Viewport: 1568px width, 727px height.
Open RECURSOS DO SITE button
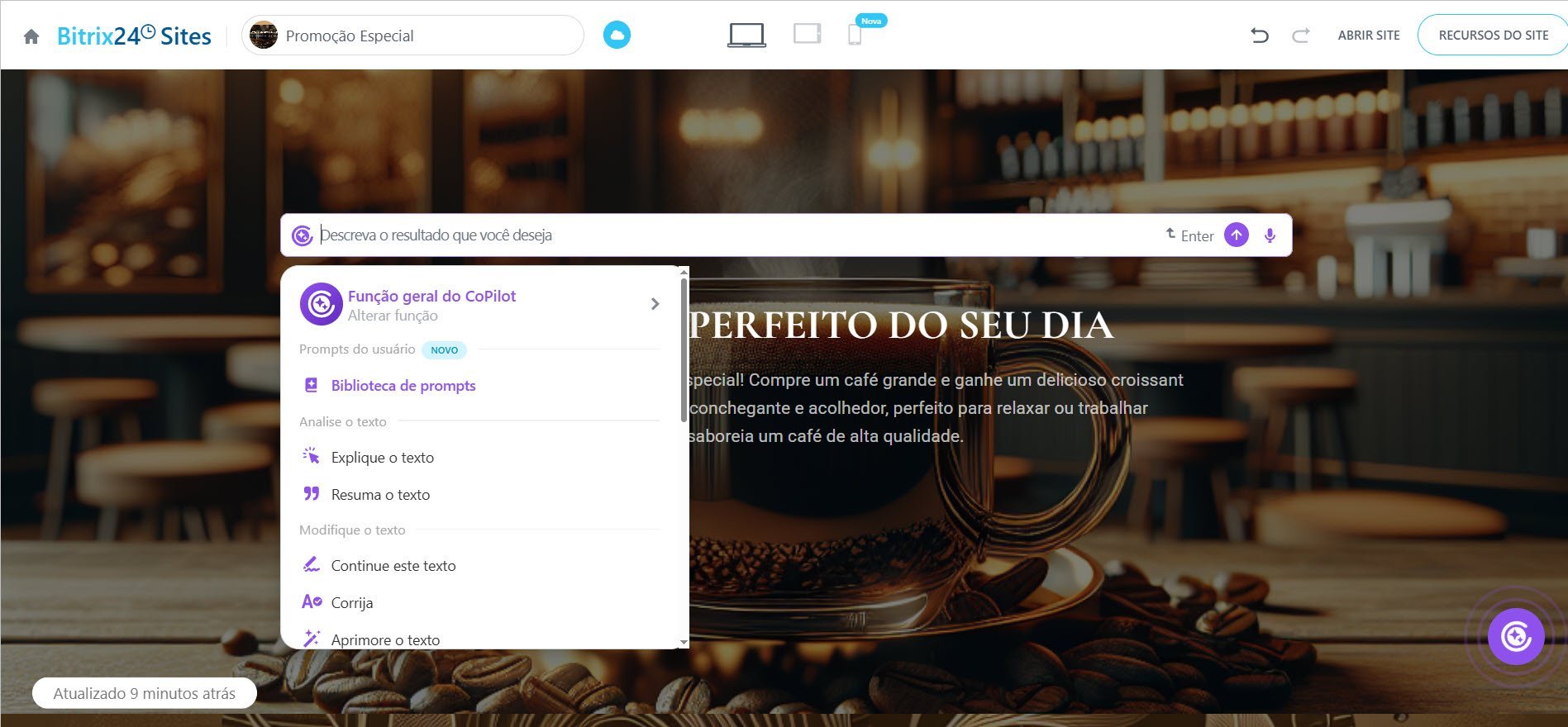click(x=1493, y=36)
